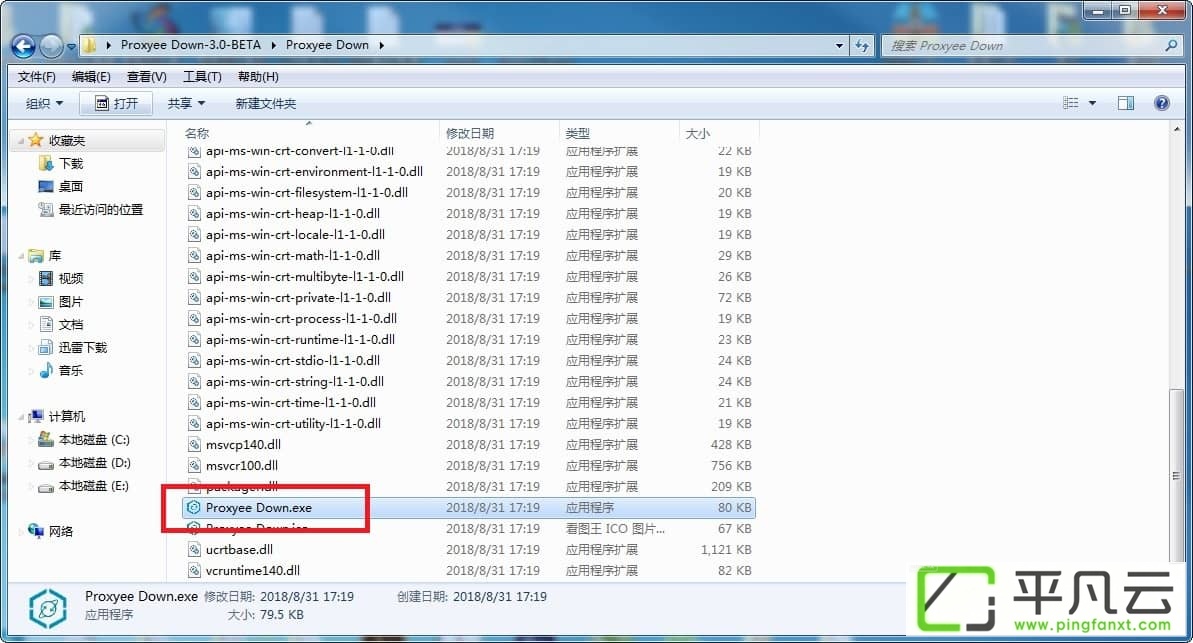Select api-ms-win-crt-runtime-l1-1-0.dll file name
The width and height of the screenshot is (1193, 643).
coord(301,339)
